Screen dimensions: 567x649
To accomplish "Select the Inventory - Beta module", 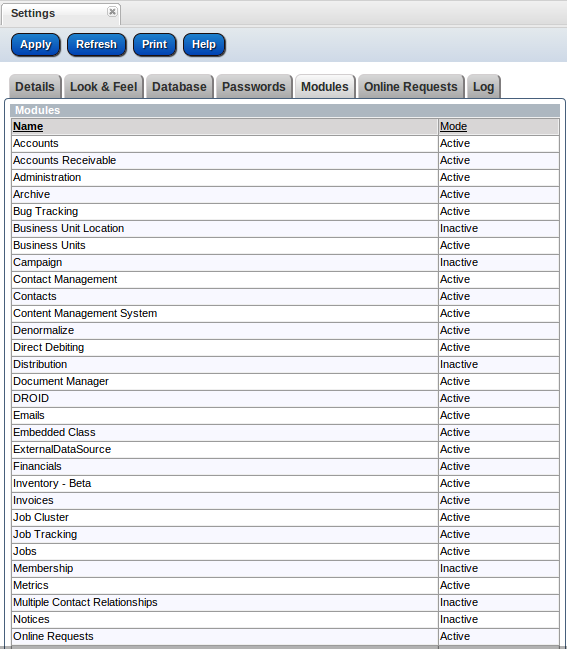I will (x=285, y=483).
